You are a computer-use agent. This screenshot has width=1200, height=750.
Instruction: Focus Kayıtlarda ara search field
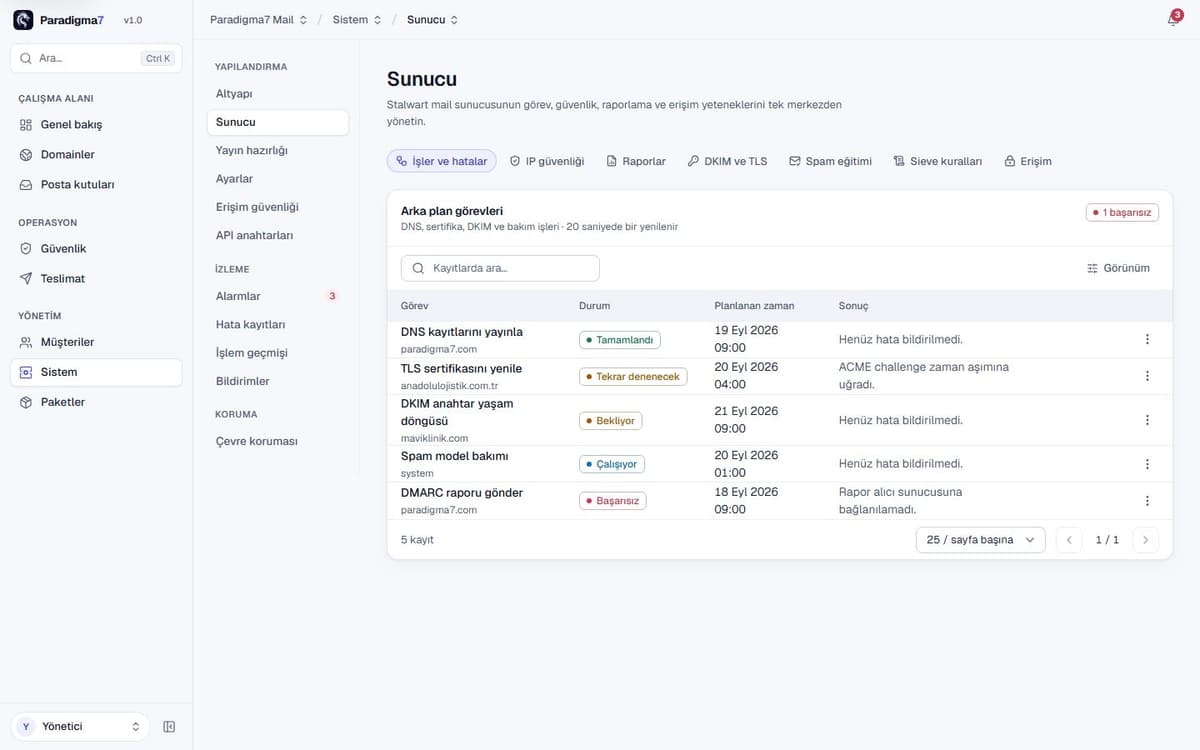click(500, 268)
